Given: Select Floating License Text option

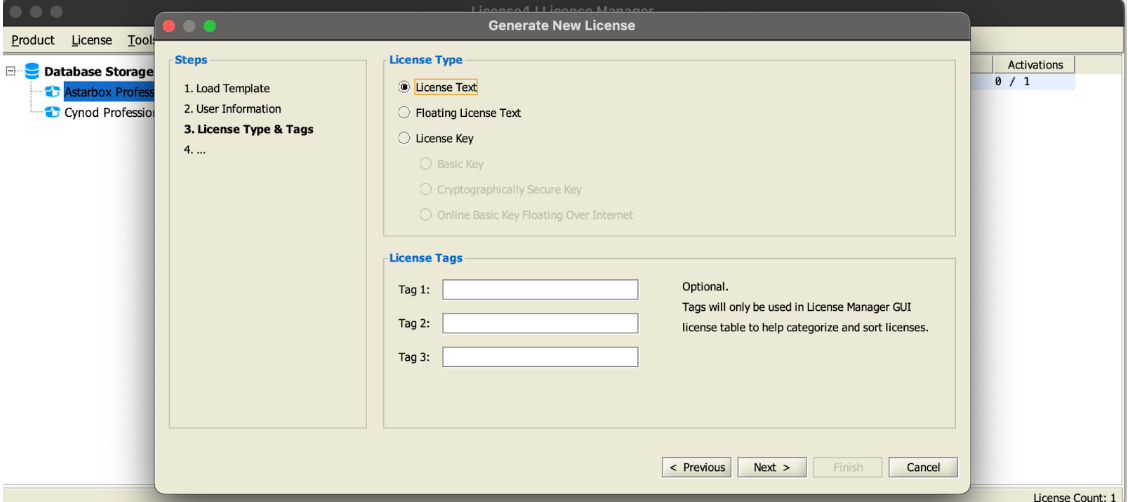Looking at the screenshot, I should [x=405, y=113].
